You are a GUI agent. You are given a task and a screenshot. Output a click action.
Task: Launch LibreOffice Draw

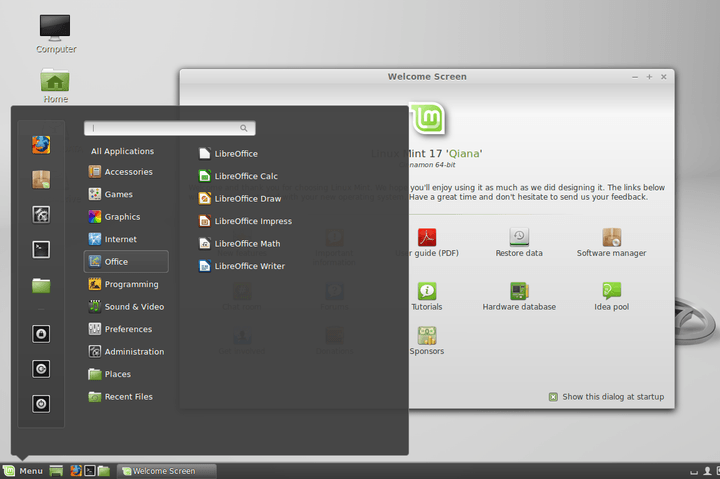tap(240, 198)
